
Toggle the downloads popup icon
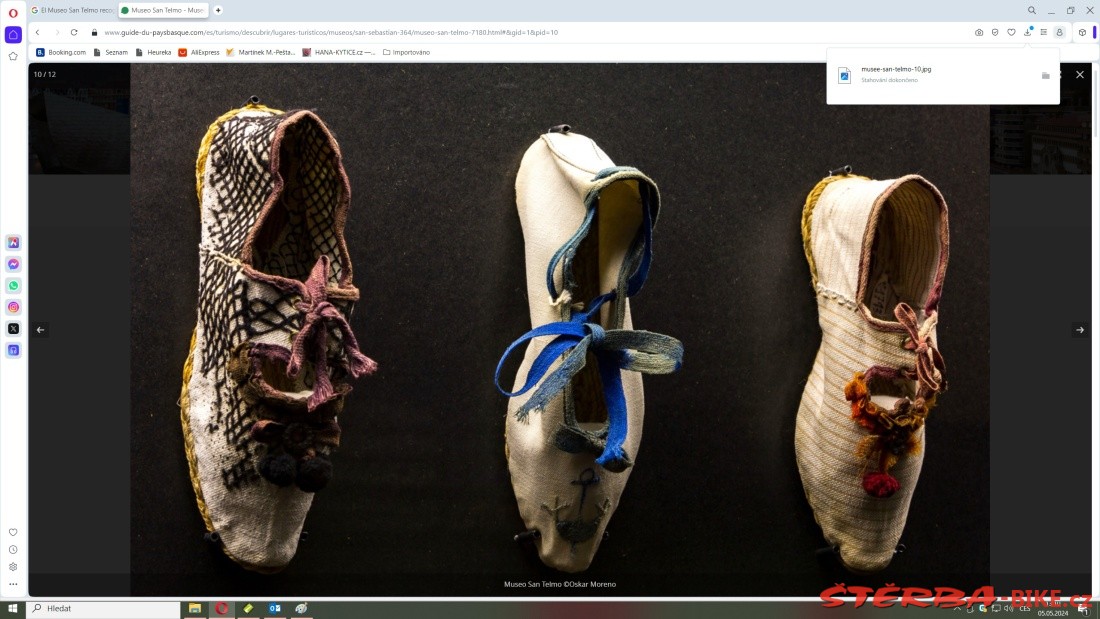click(x=1028, y=32)
